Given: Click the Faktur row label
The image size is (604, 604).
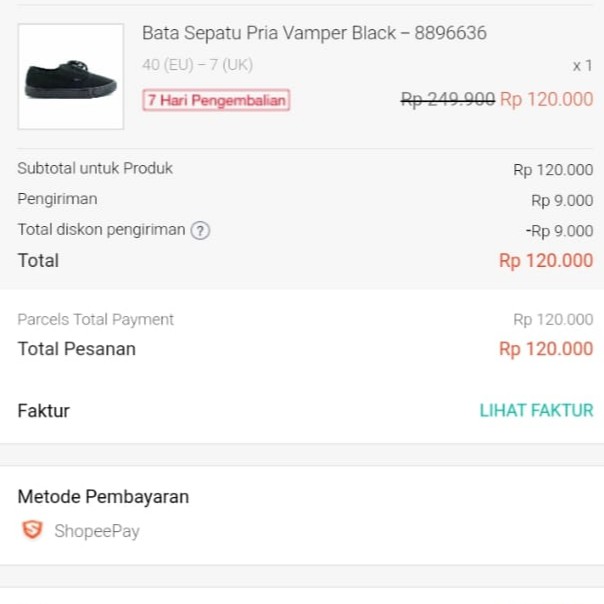Looking at the screenshot, I should (43, 410).
